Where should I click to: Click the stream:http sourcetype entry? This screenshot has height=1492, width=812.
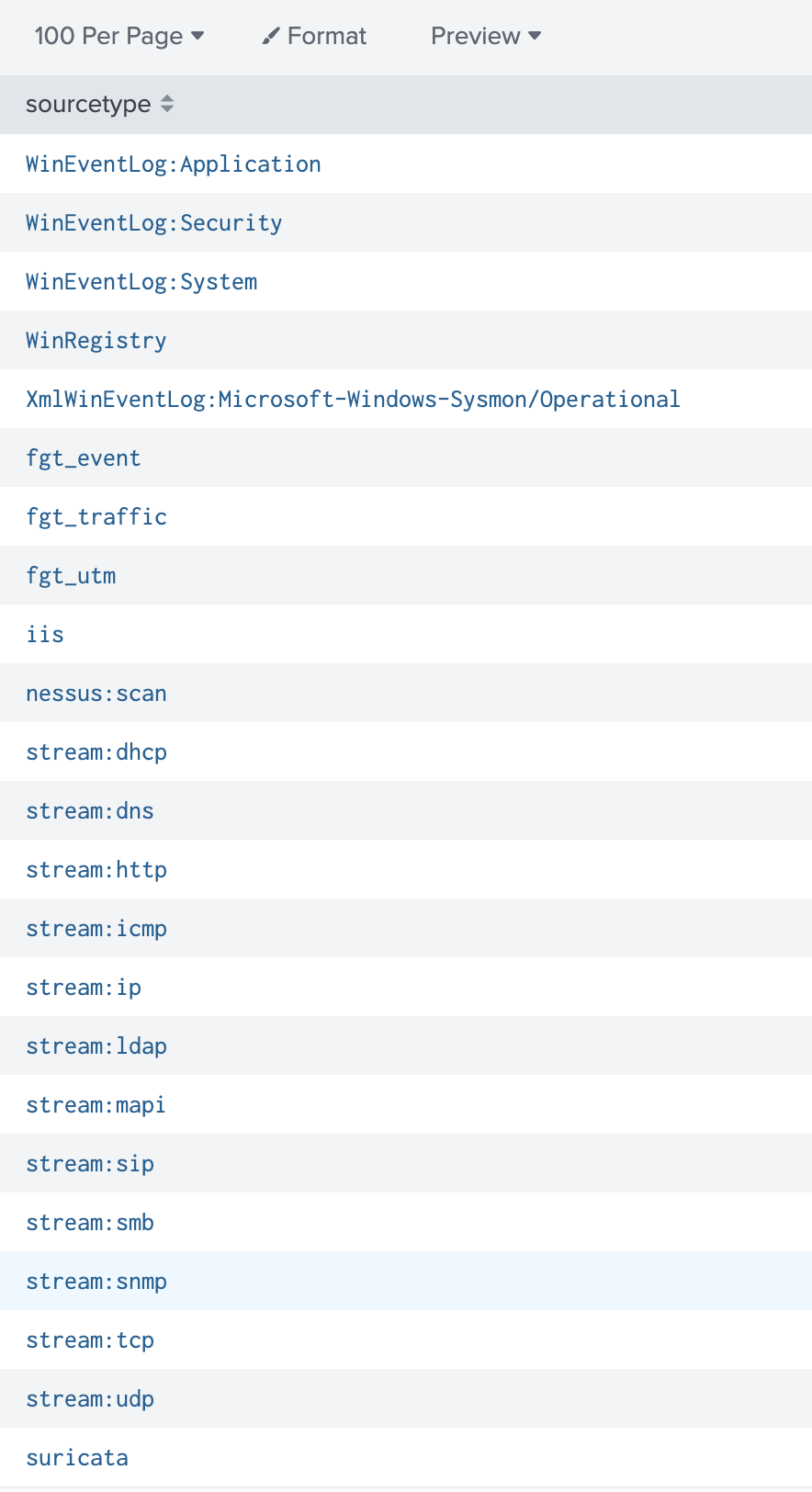(x=96, y=869)
